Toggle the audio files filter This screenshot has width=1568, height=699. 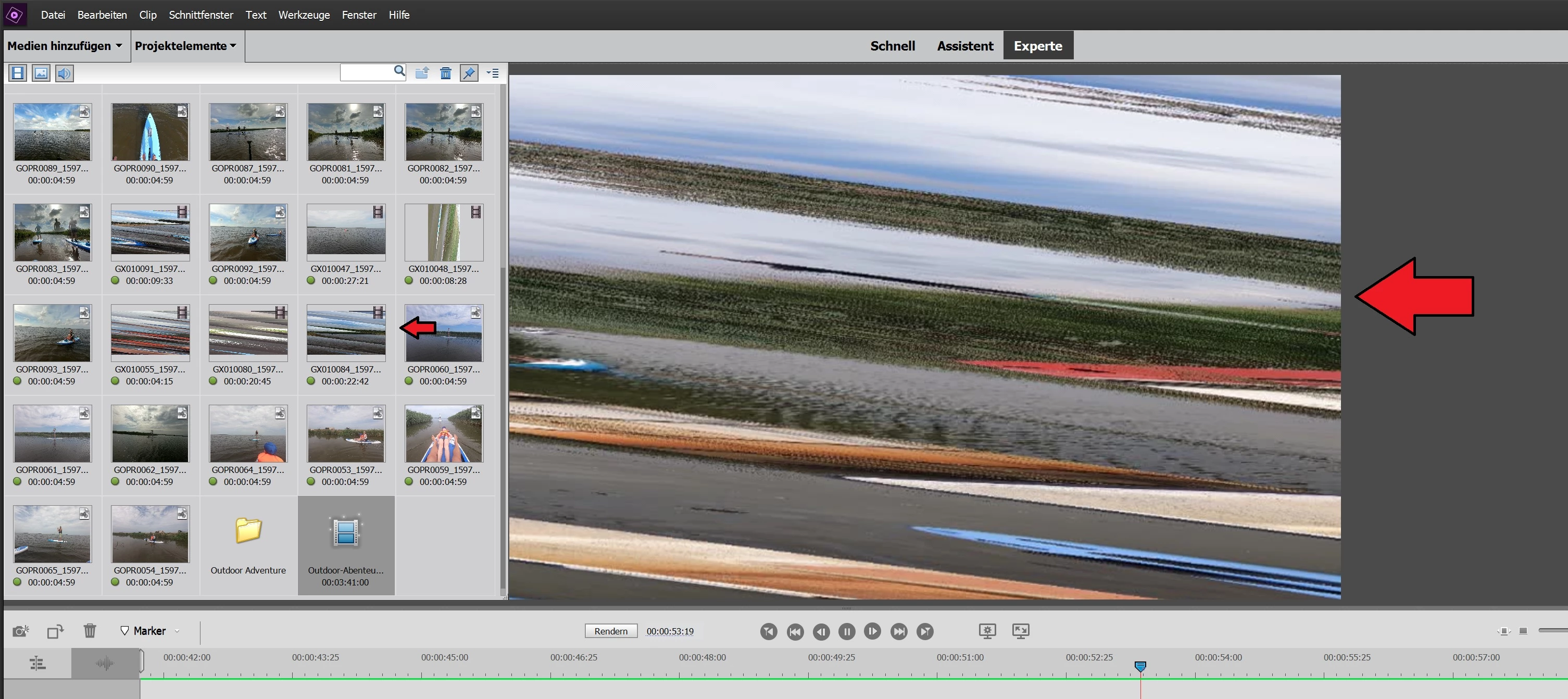(64, 73)
